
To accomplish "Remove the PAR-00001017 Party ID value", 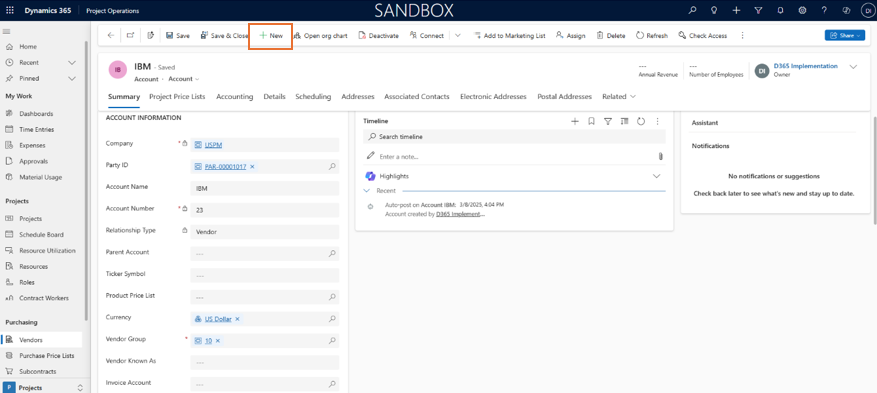I will click(252, 167).
